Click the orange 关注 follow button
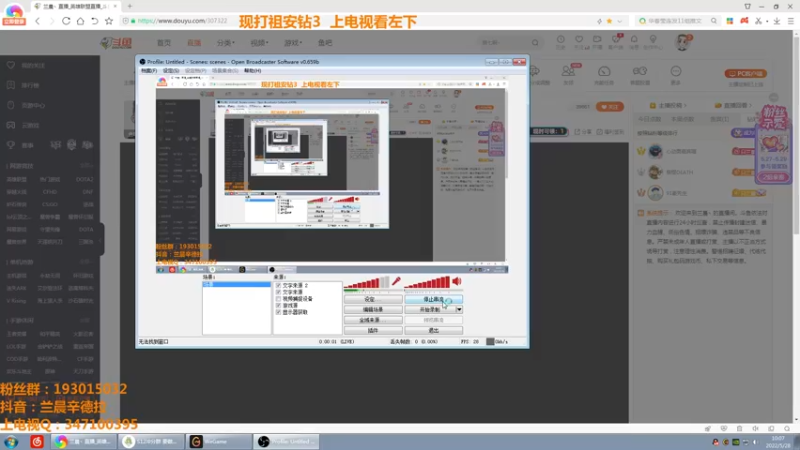 coord(610,107)
